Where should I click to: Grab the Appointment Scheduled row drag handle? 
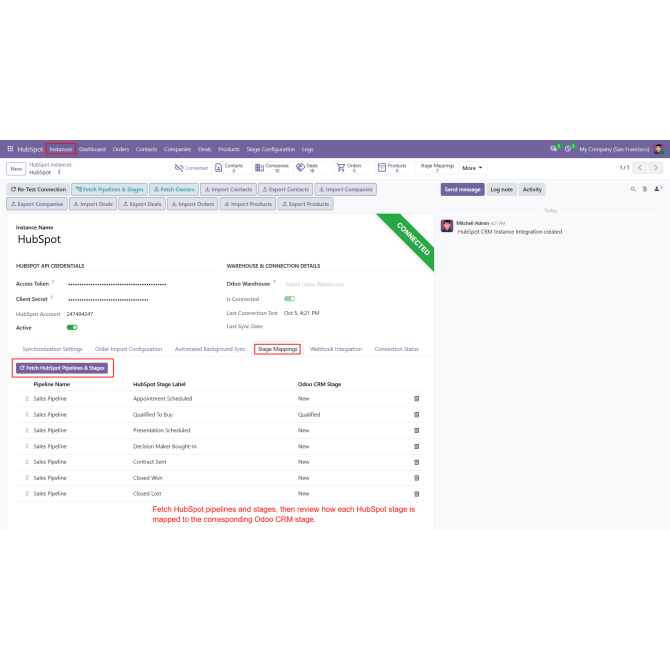pyautogui.click(x=27, y=399)
